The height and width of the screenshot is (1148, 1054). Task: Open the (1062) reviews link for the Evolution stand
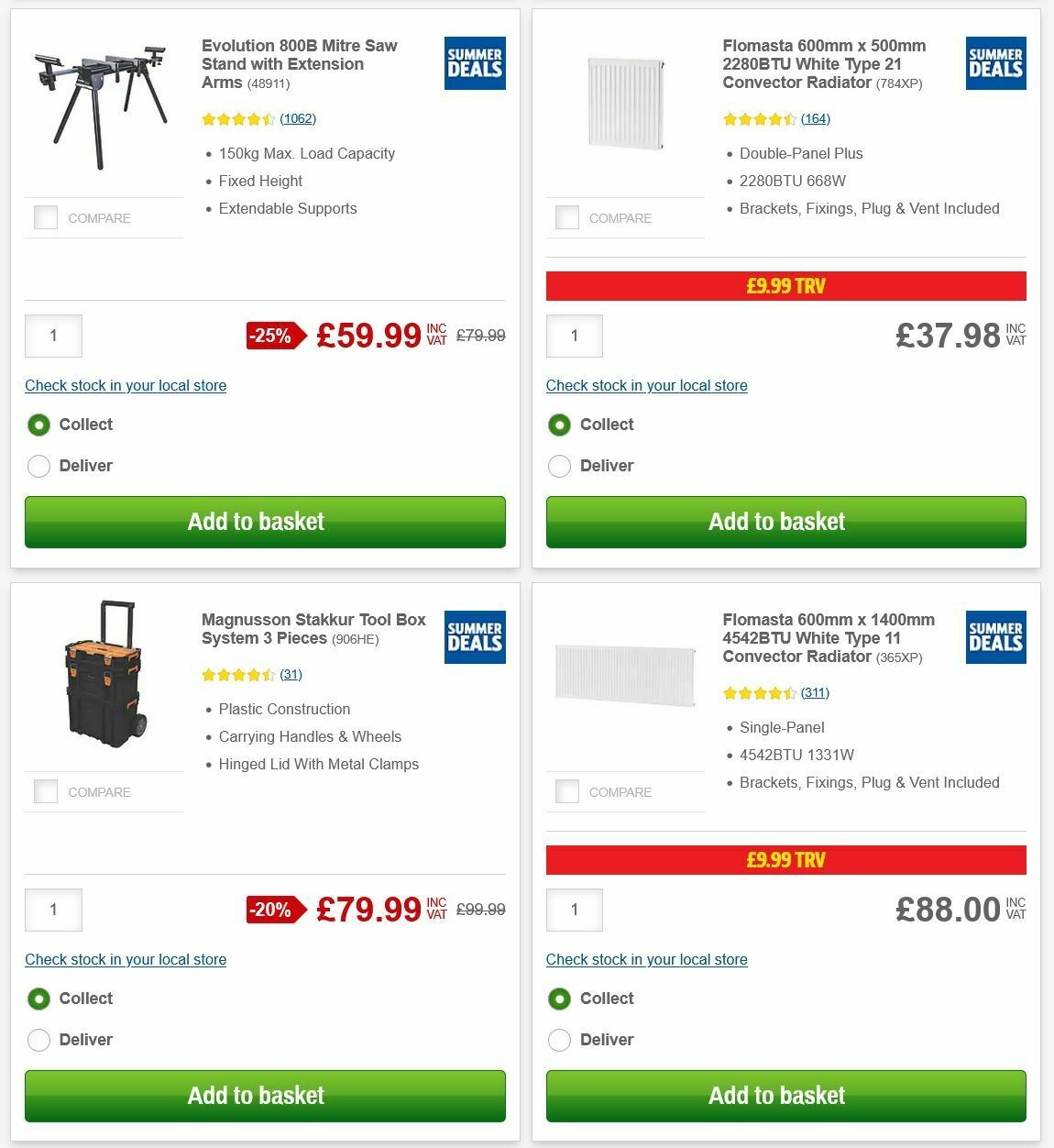[298, 118]
